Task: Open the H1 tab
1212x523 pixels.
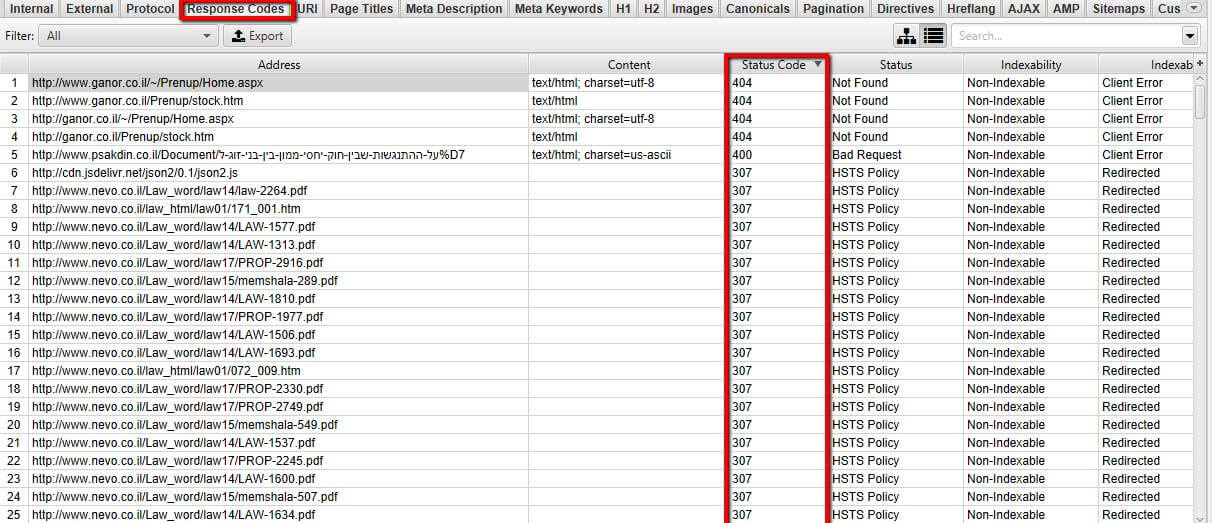Action: pos(623,9)
